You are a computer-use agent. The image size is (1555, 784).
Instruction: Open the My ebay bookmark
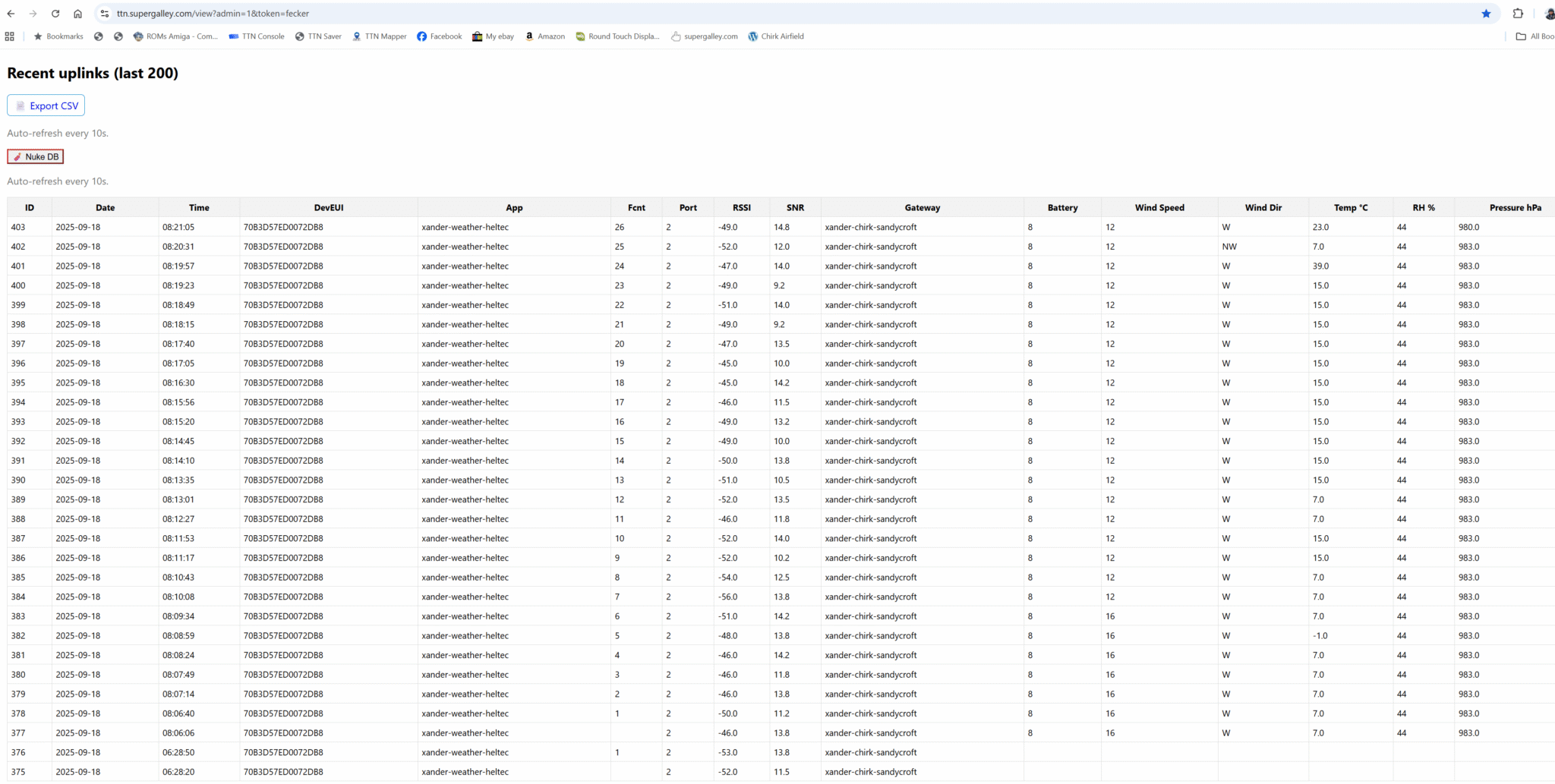click(x=493, y=36)
